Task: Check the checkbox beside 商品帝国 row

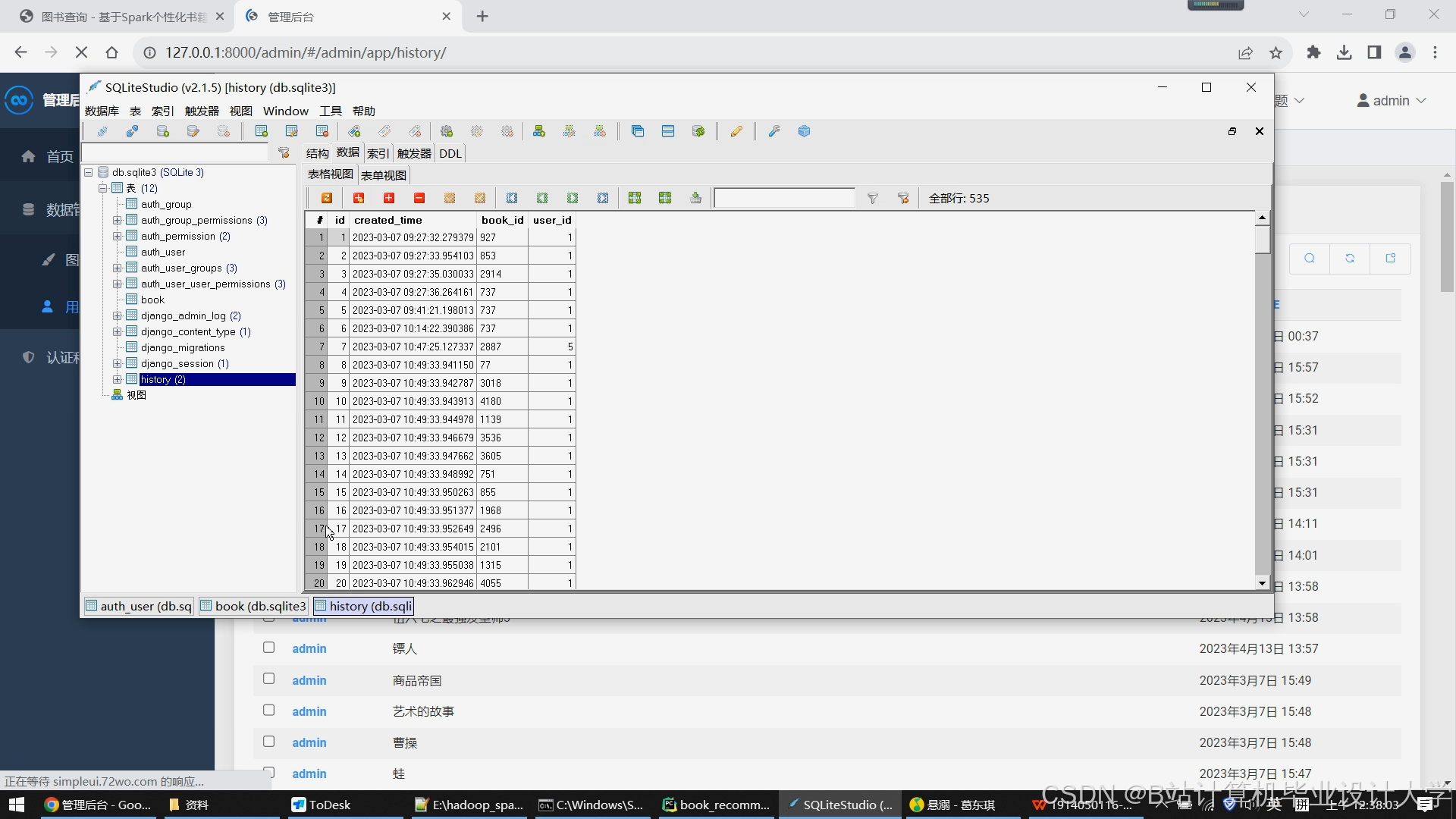Action: click(268, 679)
